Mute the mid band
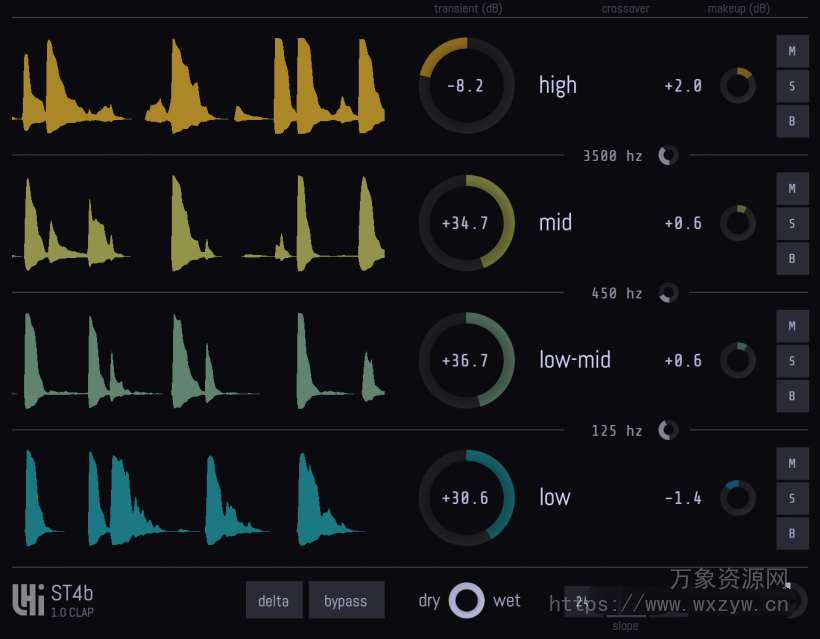Image resolution: width=820 pixels, height=639 pixels. [792, 188]
